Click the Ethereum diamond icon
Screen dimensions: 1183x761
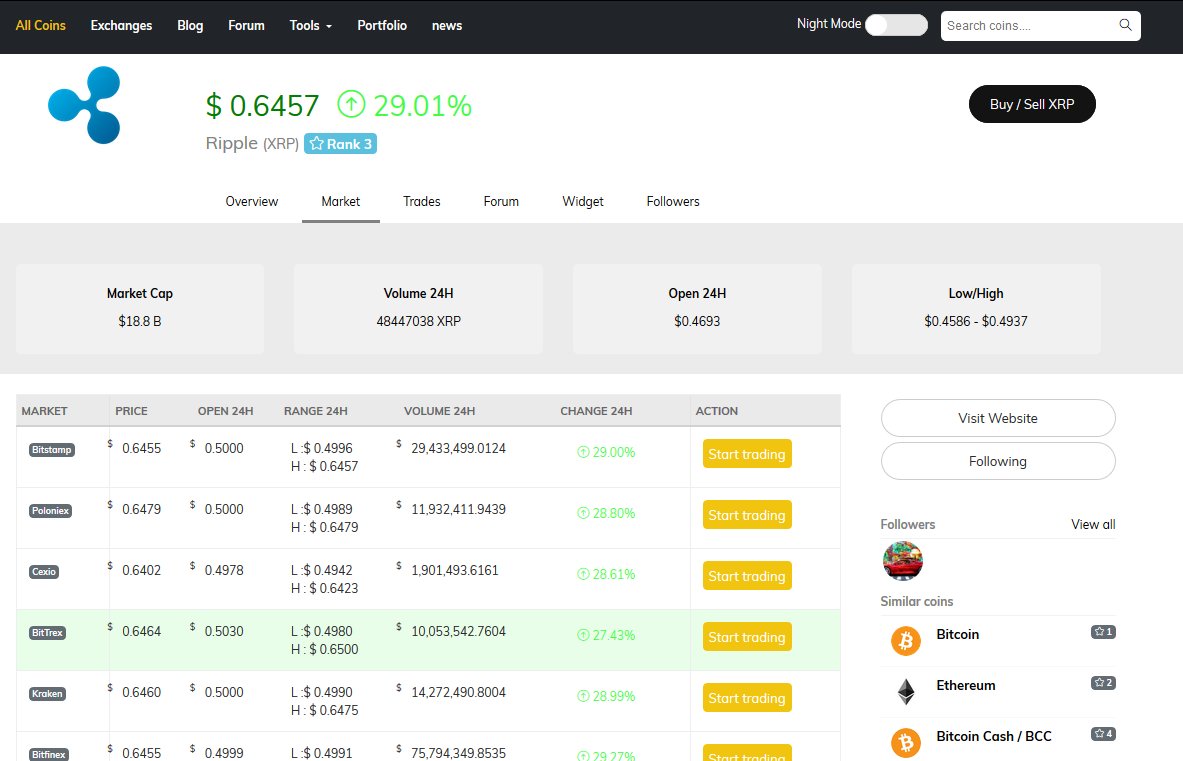coord(905,692)
